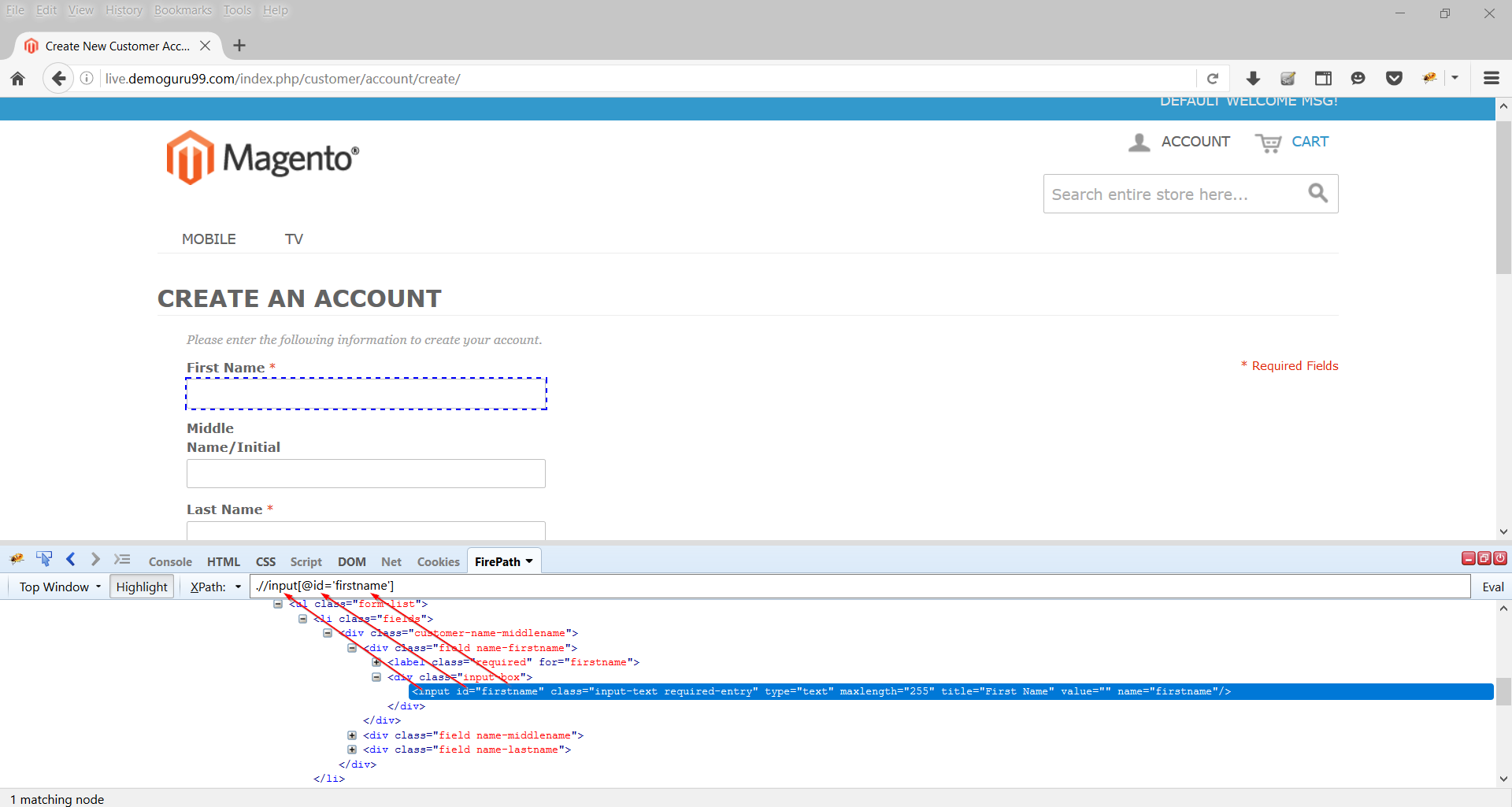Image resolution: width=1512 pixels, height=807 pixels.
Task: Activate the Firebug element inspector tool
Action: [x=44, y=559]
